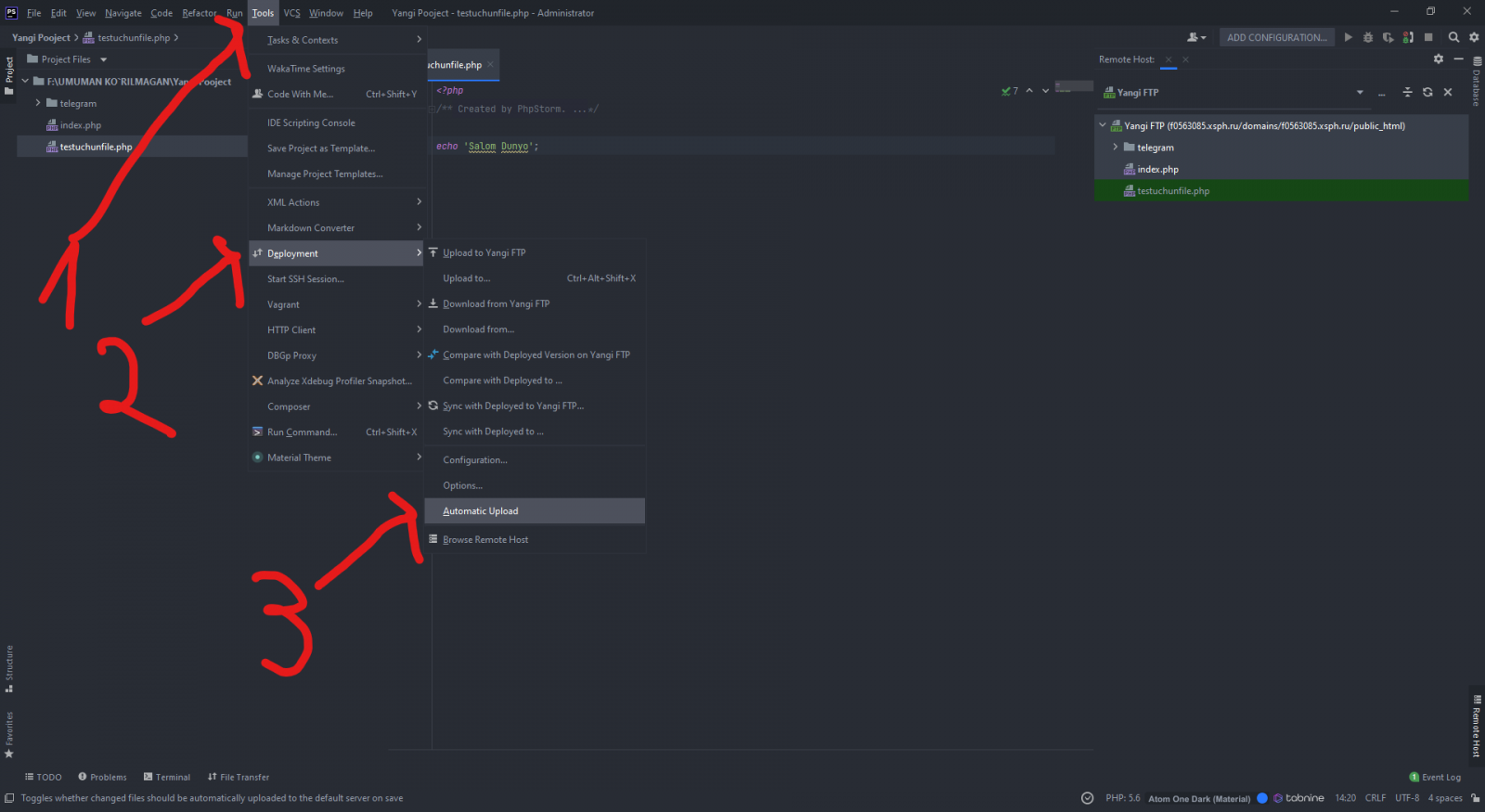
Task: Click Collapse All icon in Remote Host
Action: tap(1407, 92)
